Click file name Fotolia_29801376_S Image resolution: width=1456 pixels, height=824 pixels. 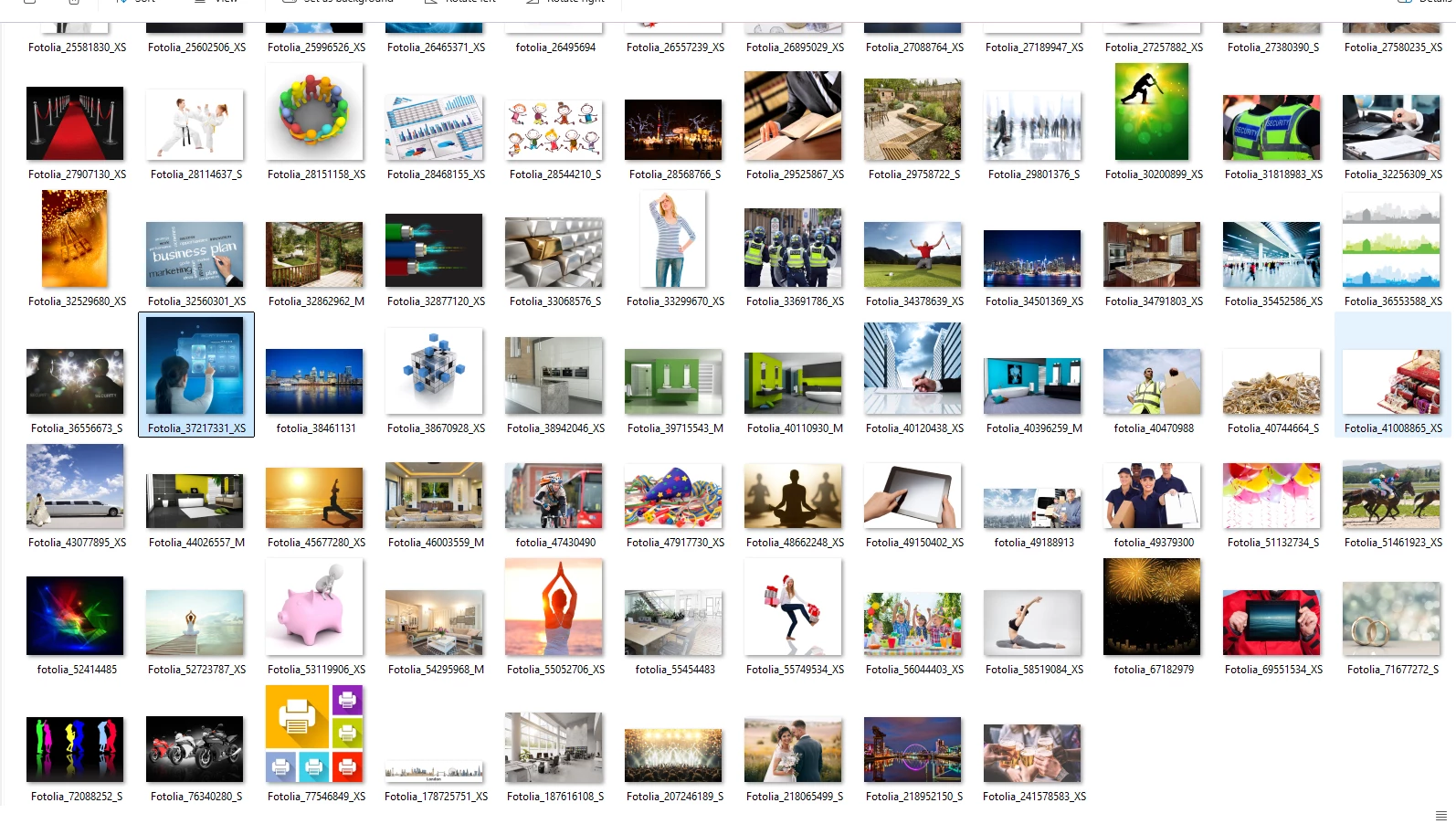click(1033, 174)
